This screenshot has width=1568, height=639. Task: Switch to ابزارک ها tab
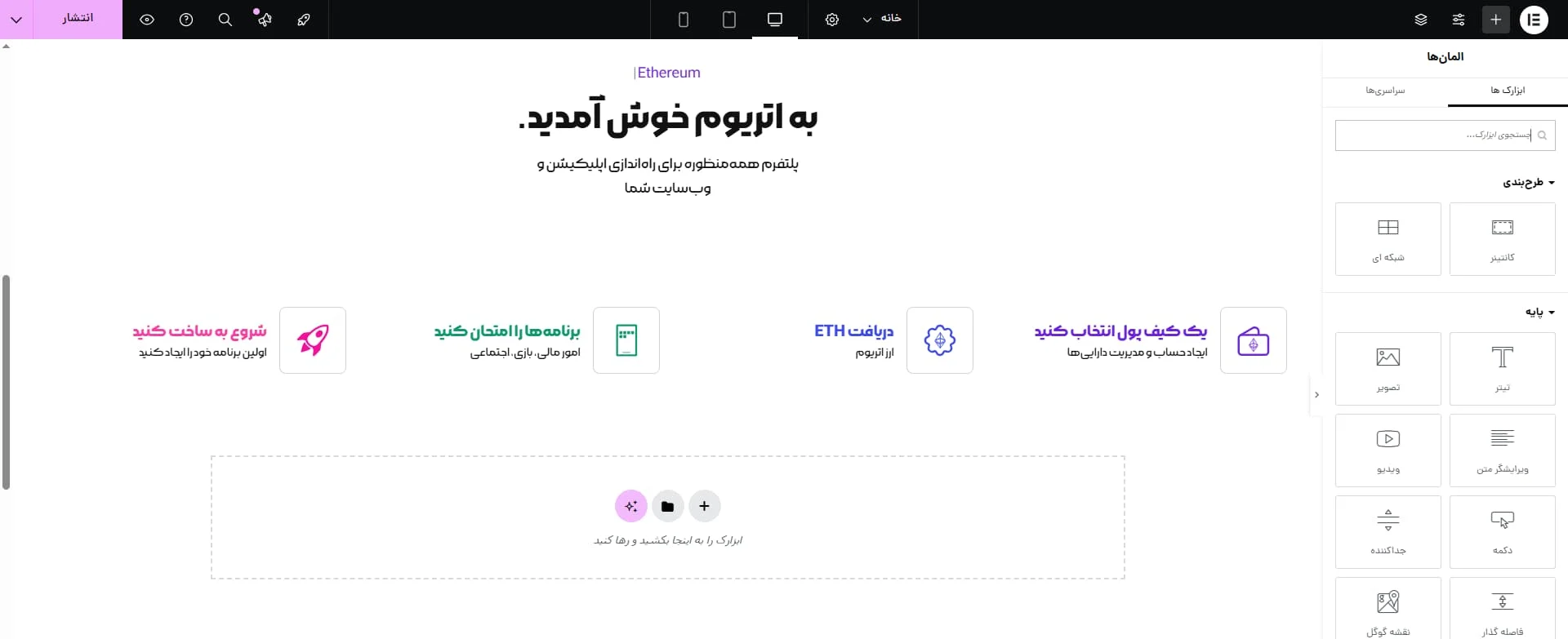coord(1508,90)
